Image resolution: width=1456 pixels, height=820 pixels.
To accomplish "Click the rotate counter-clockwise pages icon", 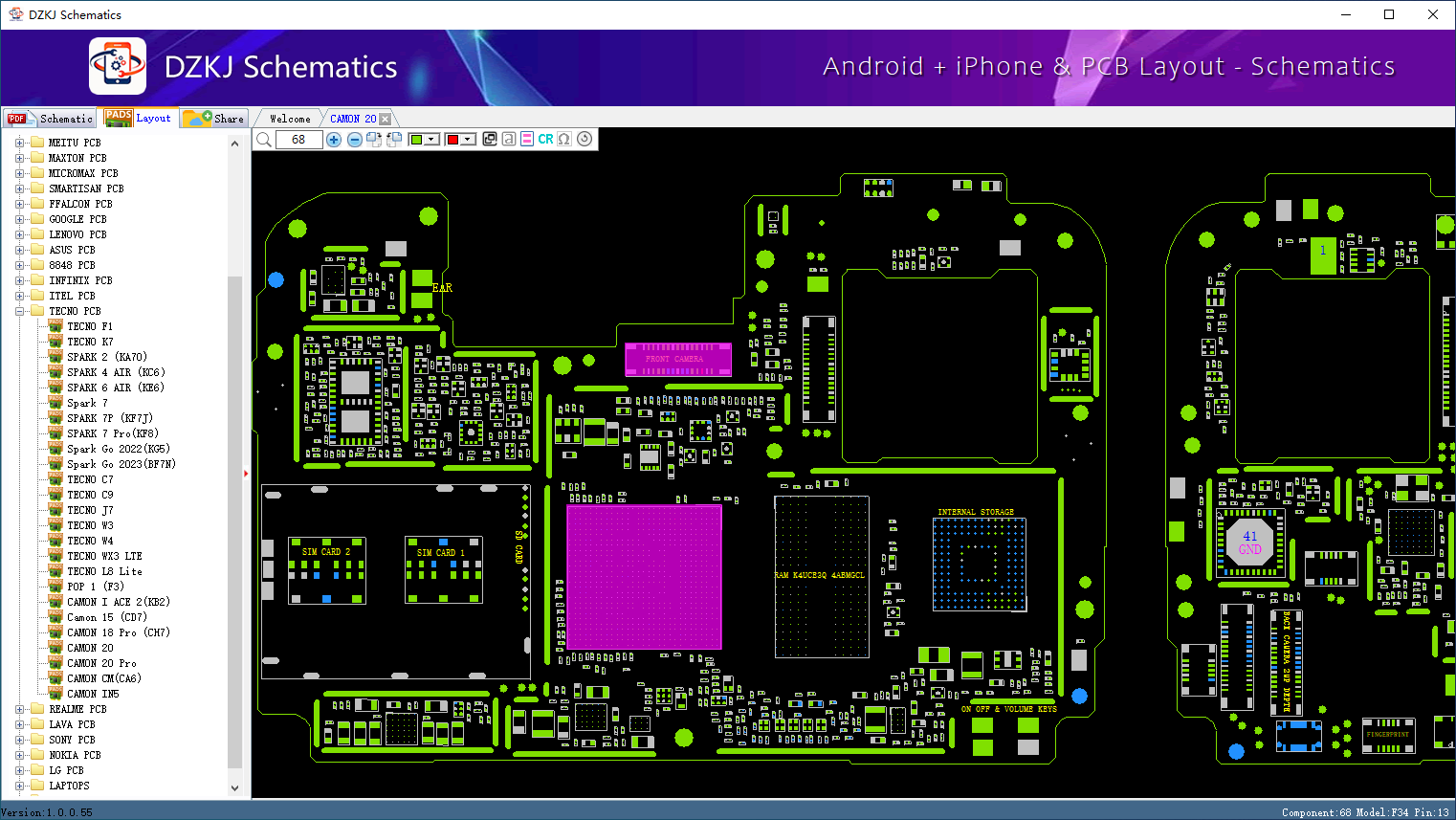I will pyautogui.click(x=393, y=140).
